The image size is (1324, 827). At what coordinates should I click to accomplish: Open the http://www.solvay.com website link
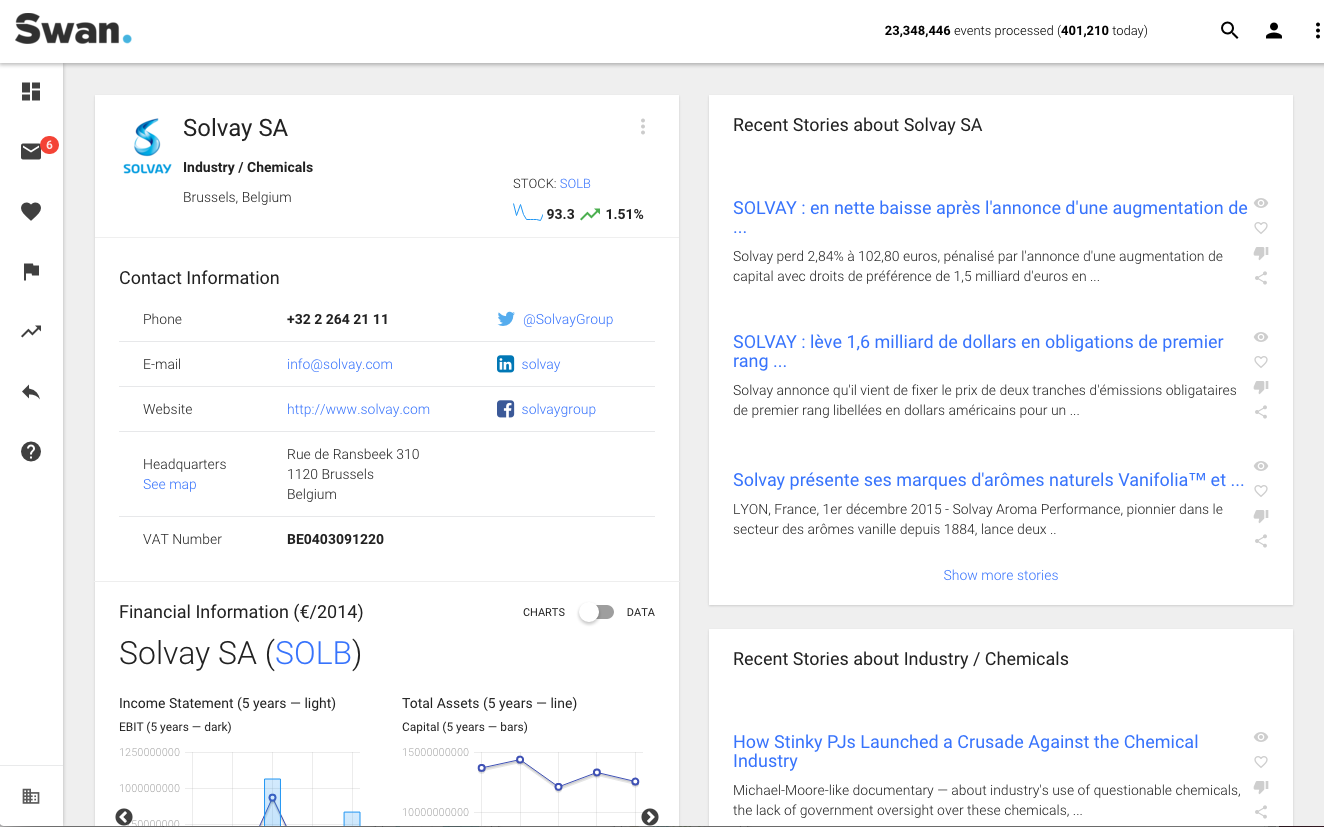[x=358, y=409]
